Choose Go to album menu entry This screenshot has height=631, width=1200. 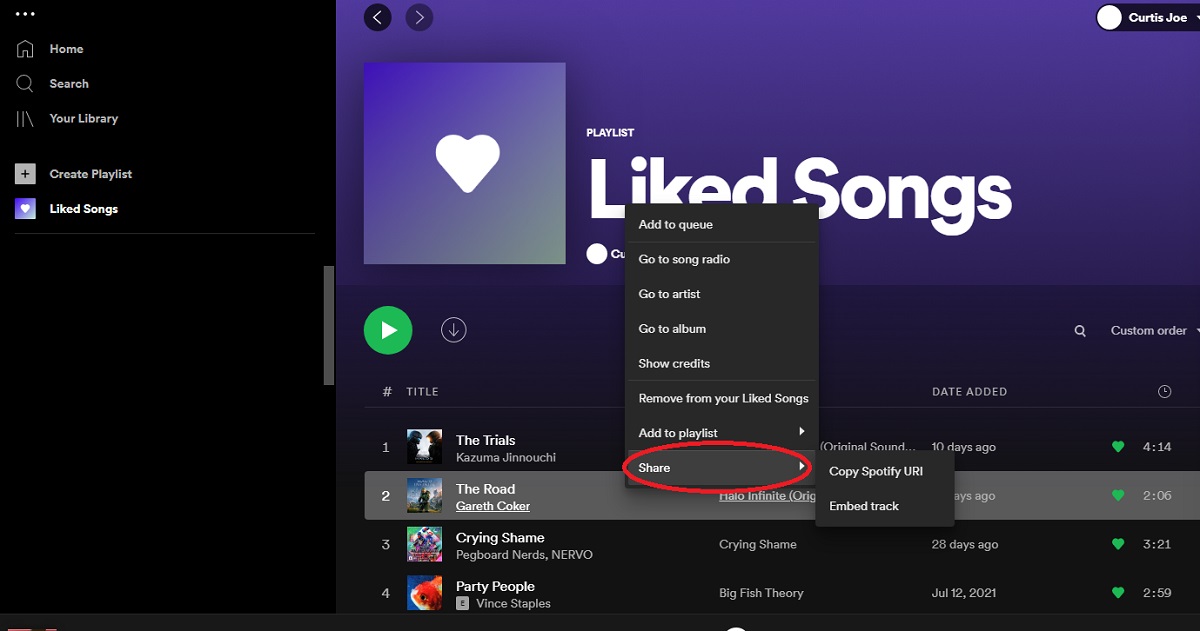coord(721,329)
